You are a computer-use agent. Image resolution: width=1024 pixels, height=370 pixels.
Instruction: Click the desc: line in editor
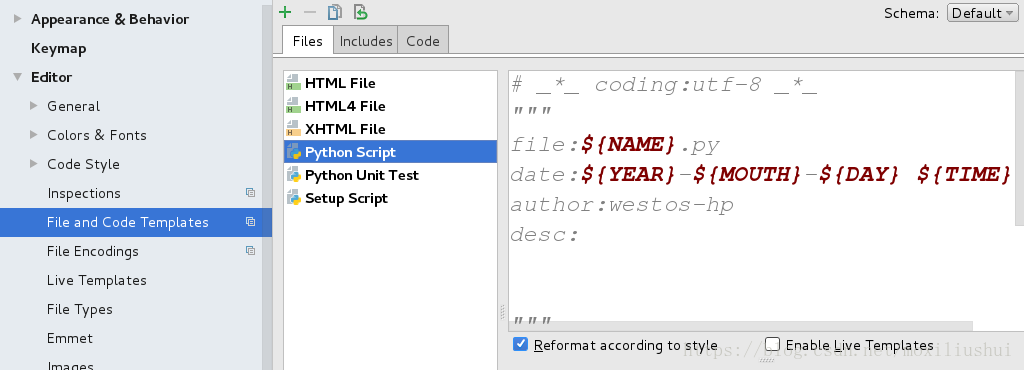[x=545, y=234]
